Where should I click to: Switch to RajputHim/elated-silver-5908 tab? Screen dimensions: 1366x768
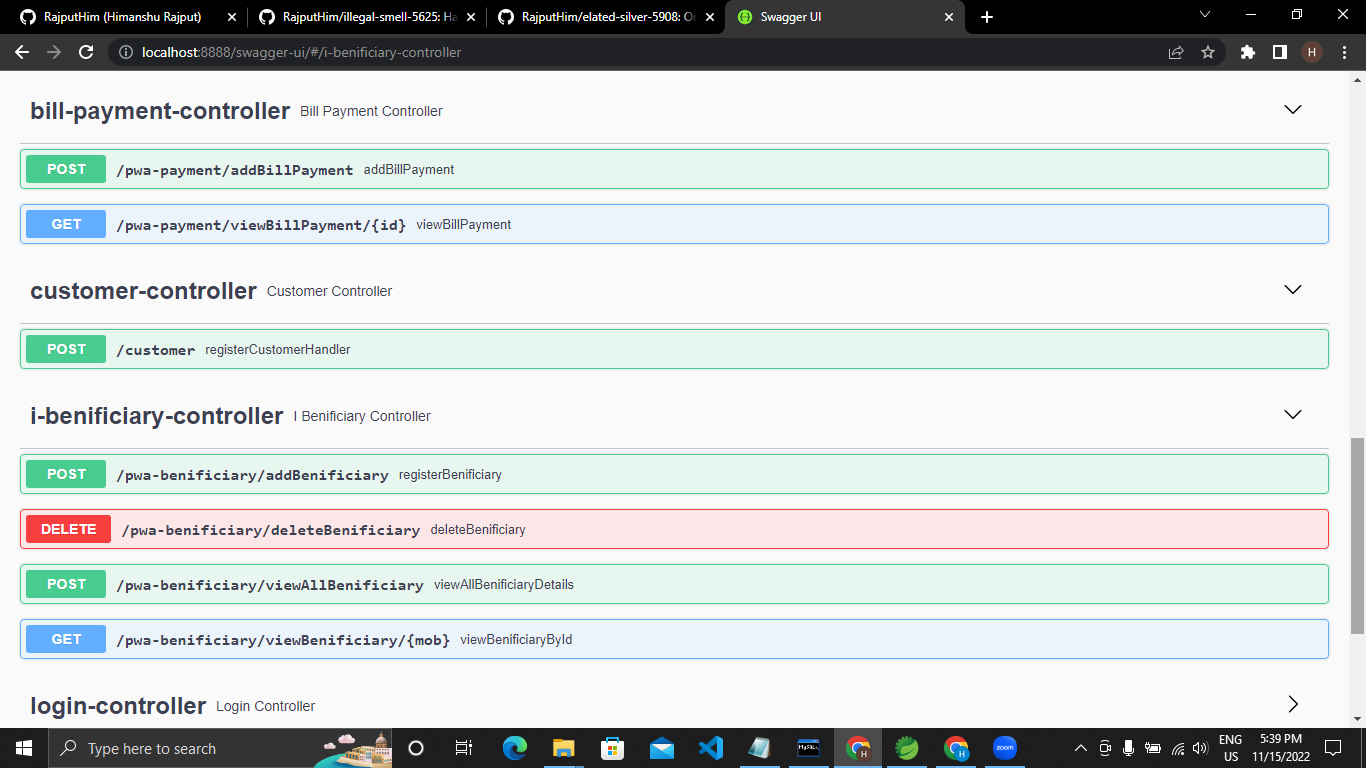(x=604, y=17)
